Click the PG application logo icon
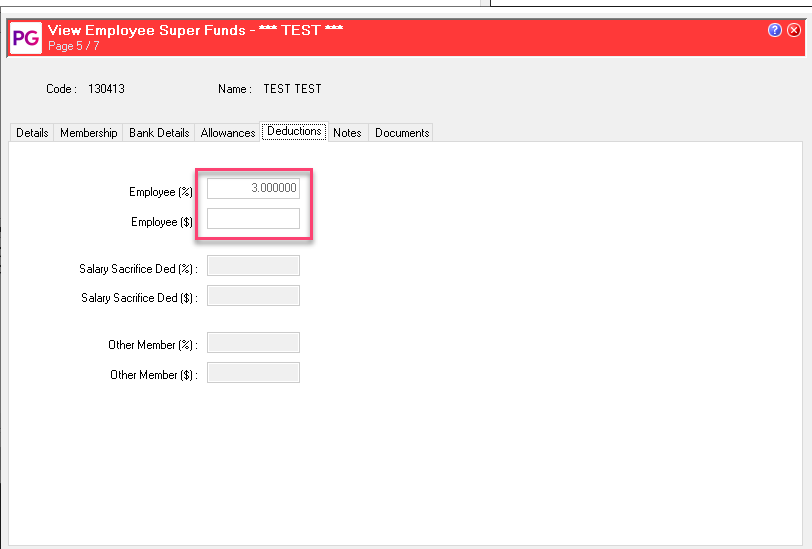This screenshot has height=549, width=812. tap(25, 38)
